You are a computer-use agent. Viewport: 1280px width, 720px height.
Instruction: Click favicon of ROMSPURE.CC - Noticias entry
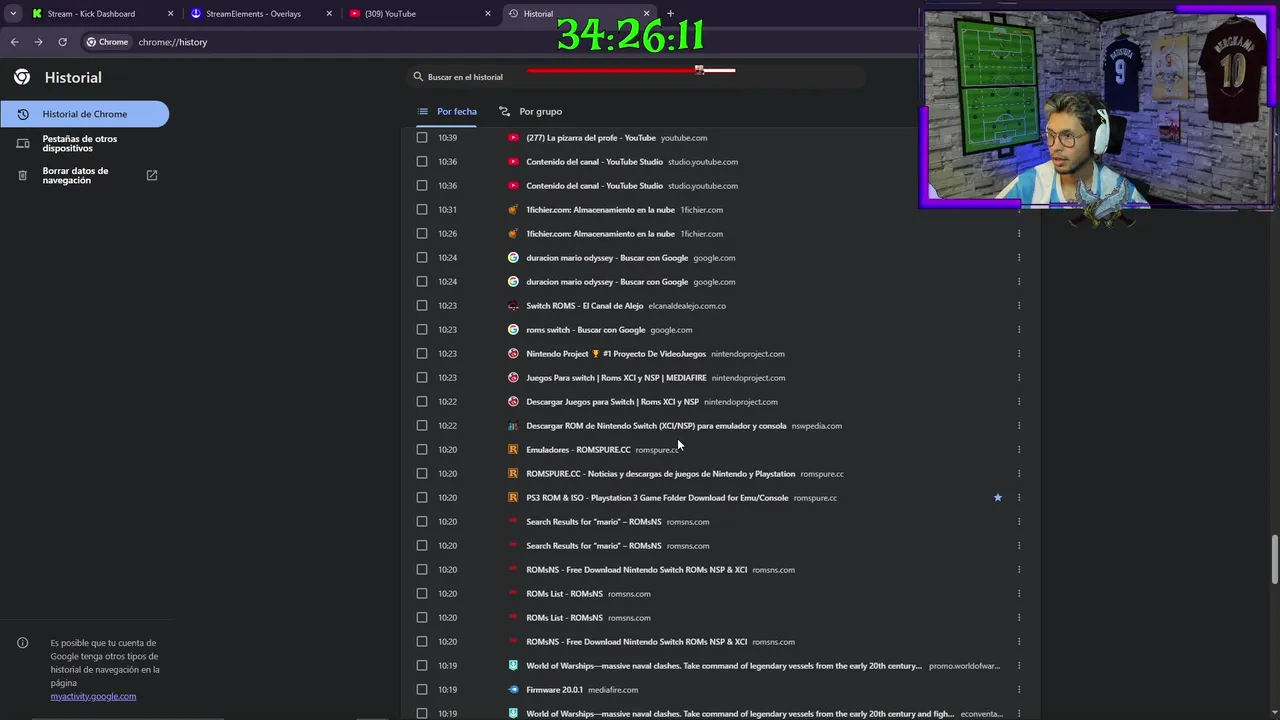pyautogui.click(x=513, y=474)
